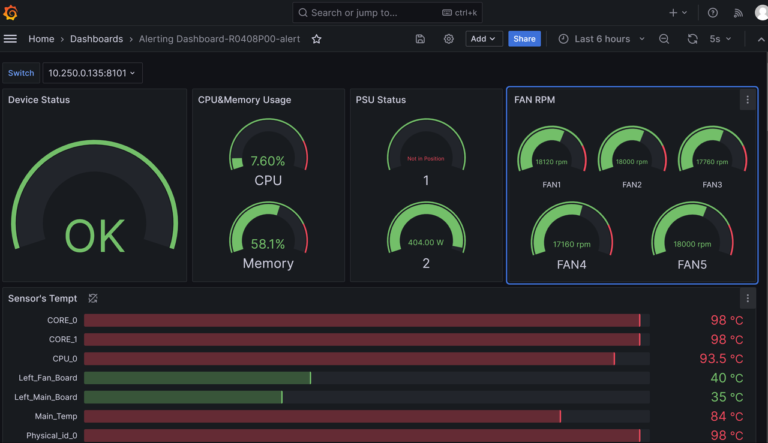The width and height of the screenshot is (768, 443).
Task: Click the zoom out time range icon
Action: [x=664, y=39]
